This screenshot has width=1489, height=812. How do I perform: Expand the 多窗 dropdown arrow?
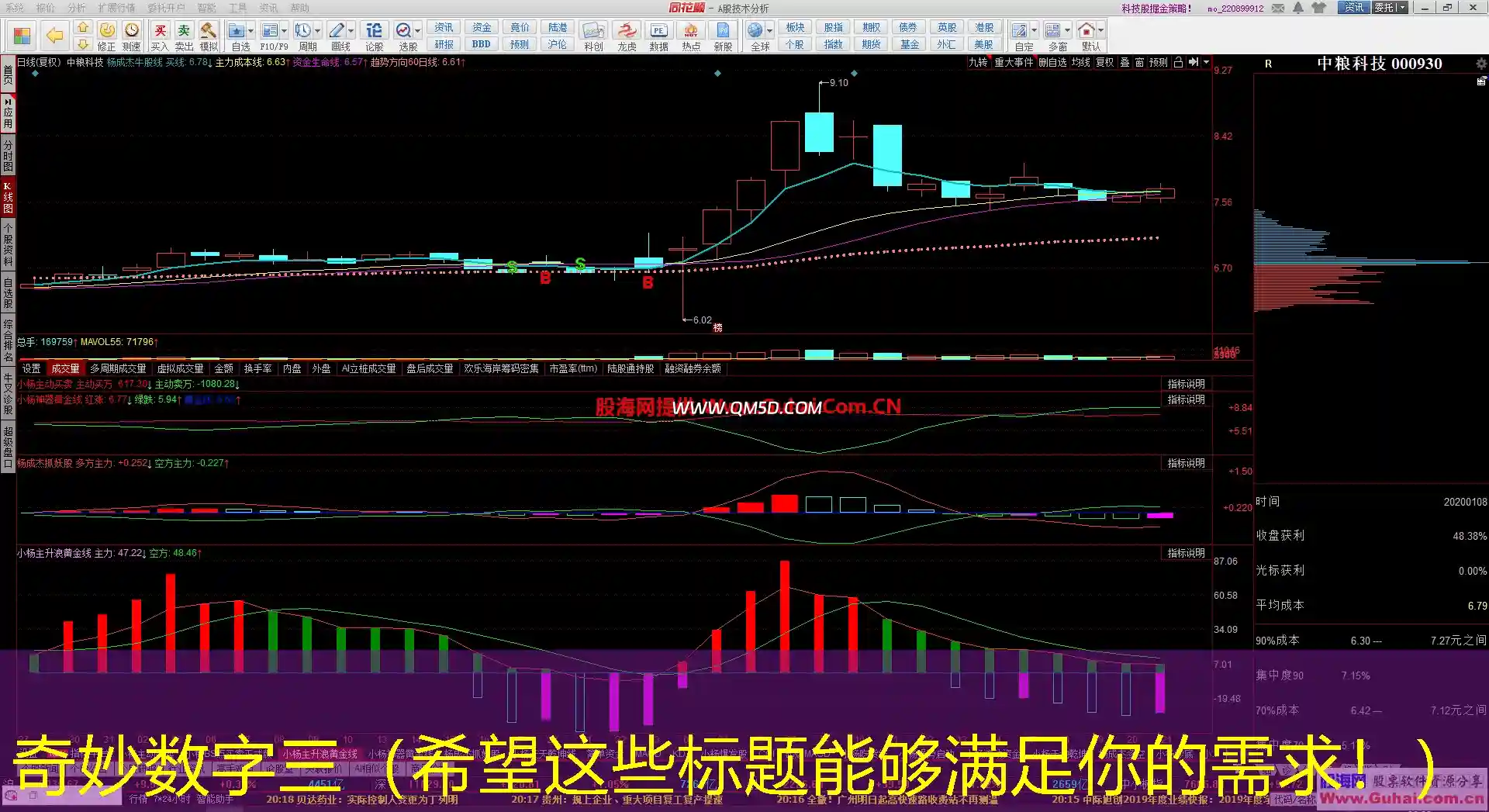pyautogui.click(x=1067, y=31)
